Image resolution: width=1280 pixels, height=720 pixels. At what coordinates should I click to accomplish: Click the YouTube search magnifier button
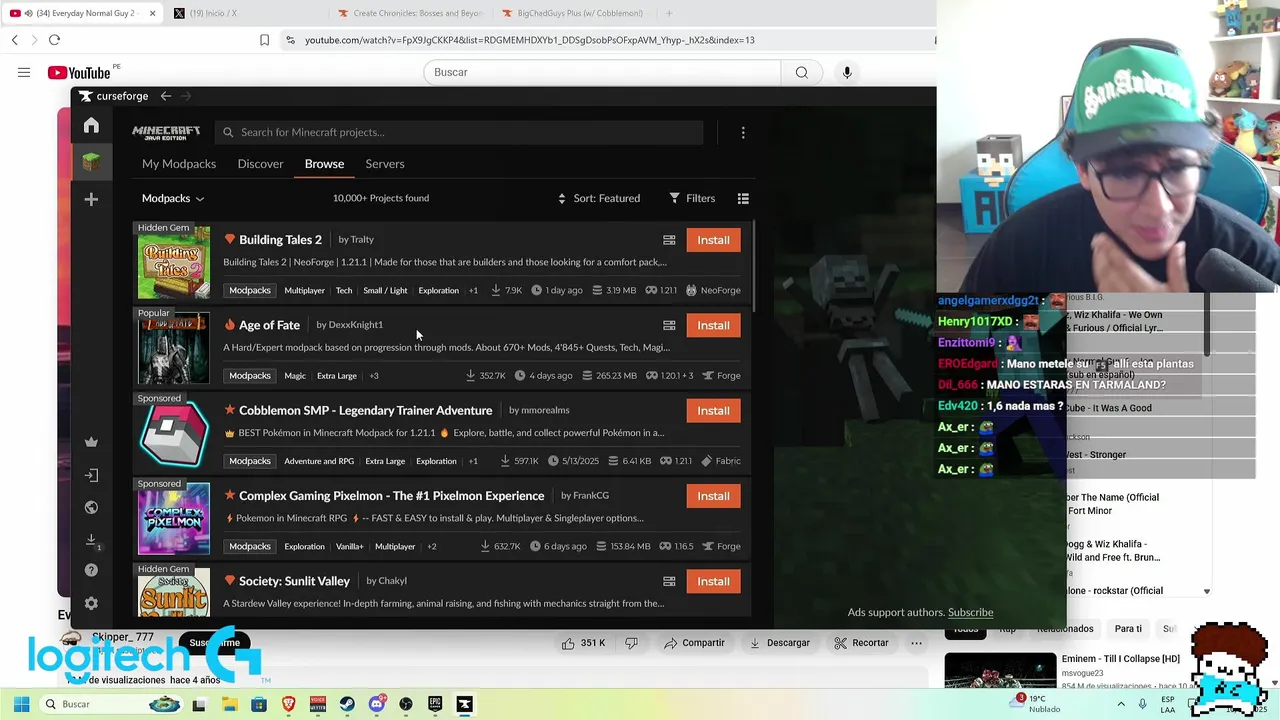point(801,72)
